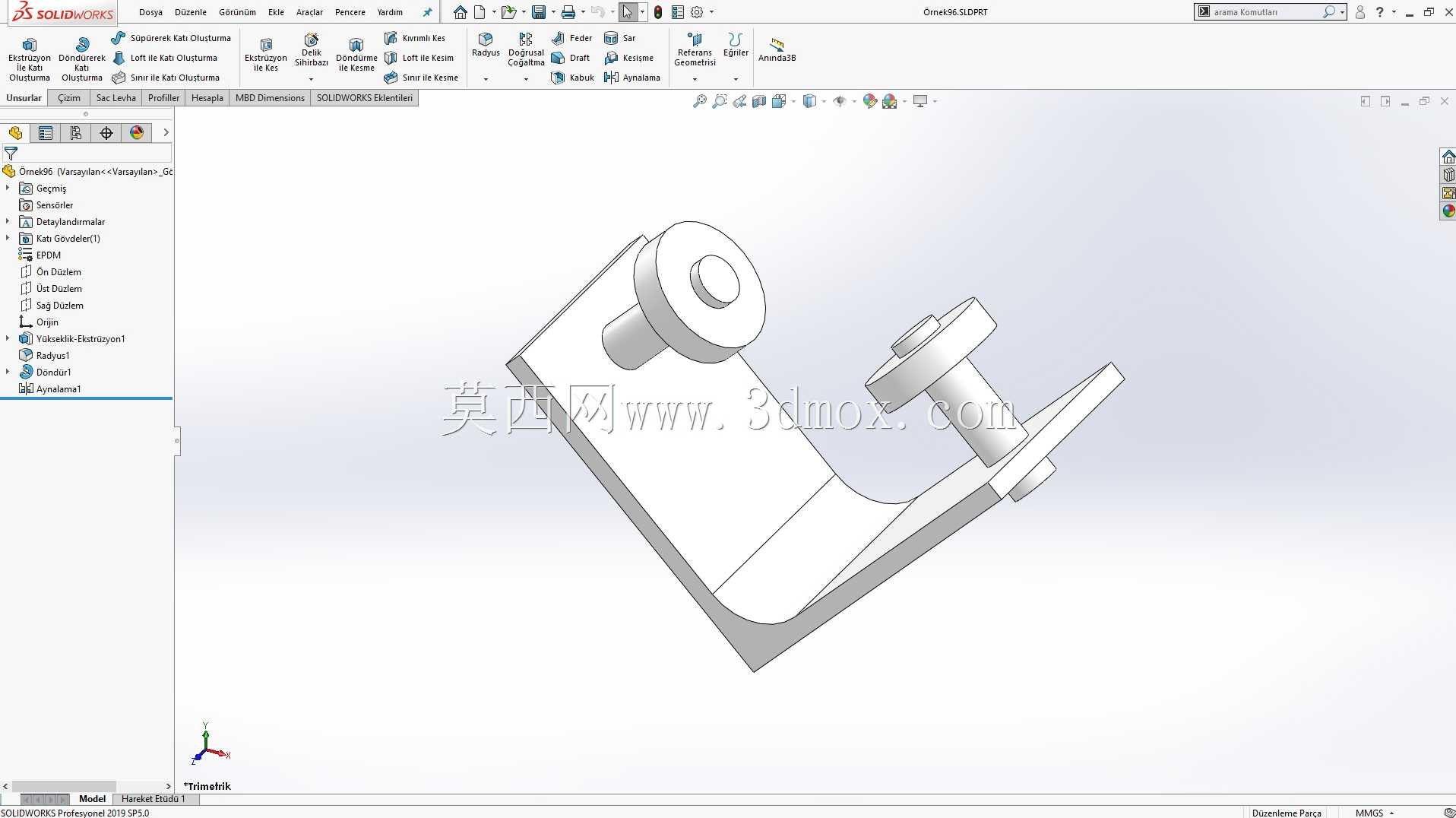Open the Options gear icon
The width and height of the screenshot is (1456, 818).
tap(697, 12)
